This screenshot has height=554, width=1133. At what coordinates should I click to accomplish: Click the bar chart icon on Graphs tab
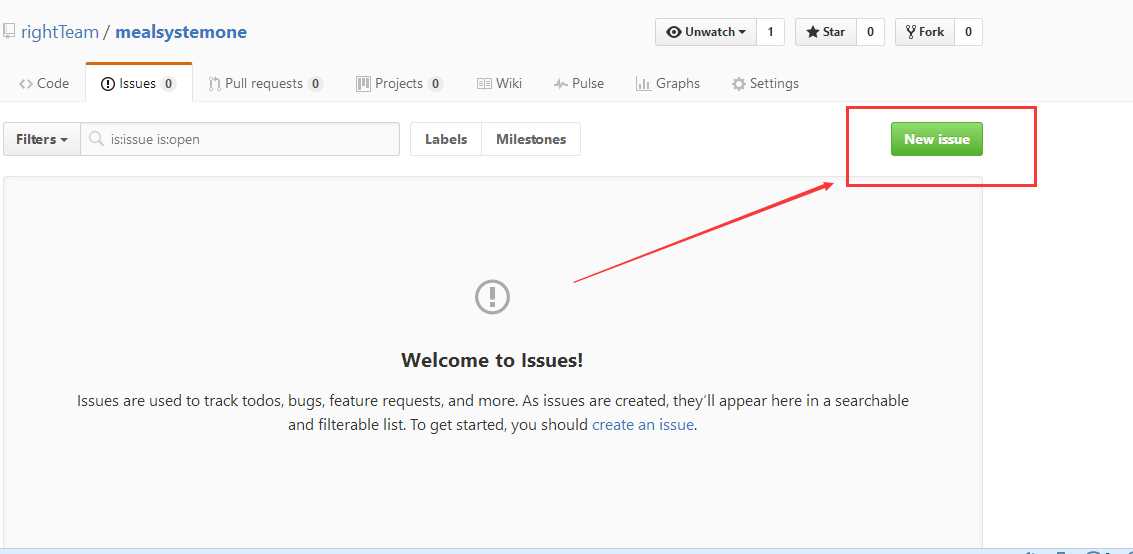643,84
